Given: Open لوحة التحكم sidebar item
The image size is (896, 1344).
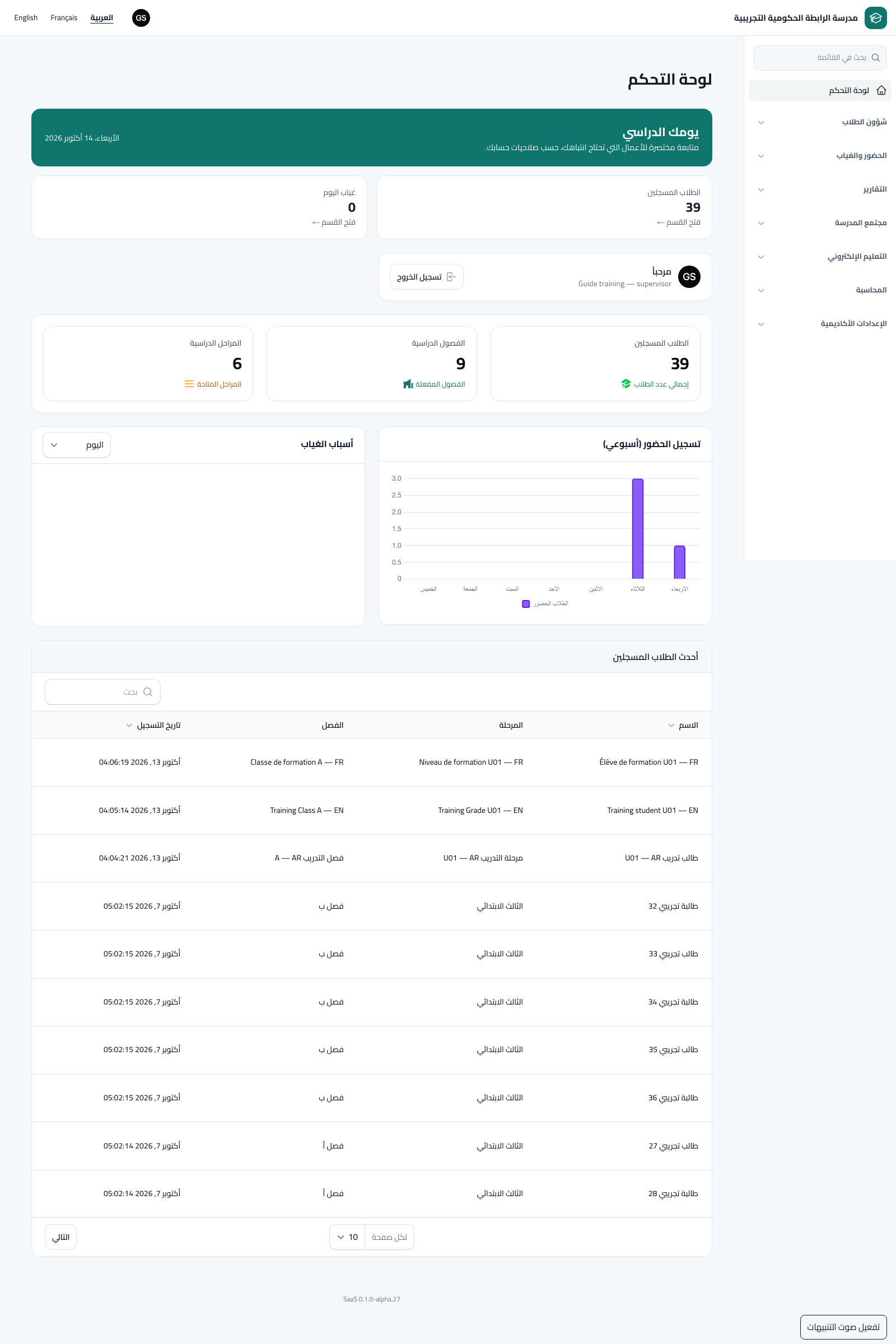Looking at the screenshot, I should point(820,90).
